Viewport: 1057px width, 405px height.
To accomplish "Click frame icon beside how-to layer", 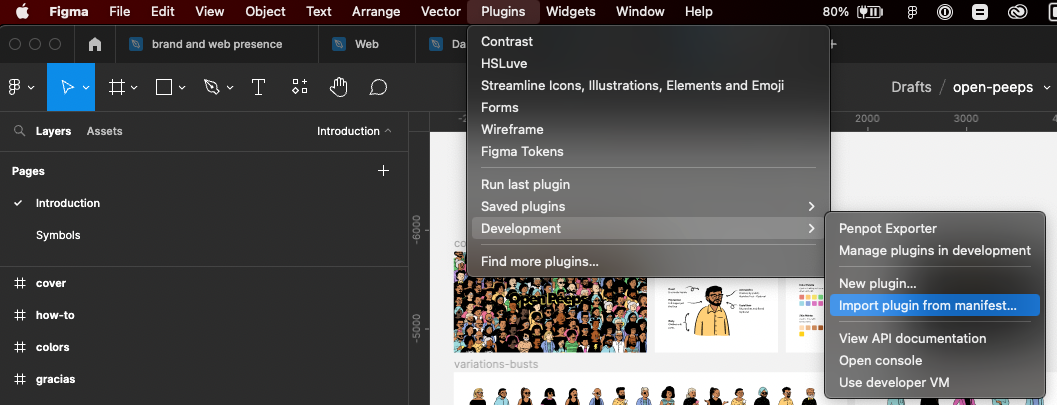I will [20, 315].
